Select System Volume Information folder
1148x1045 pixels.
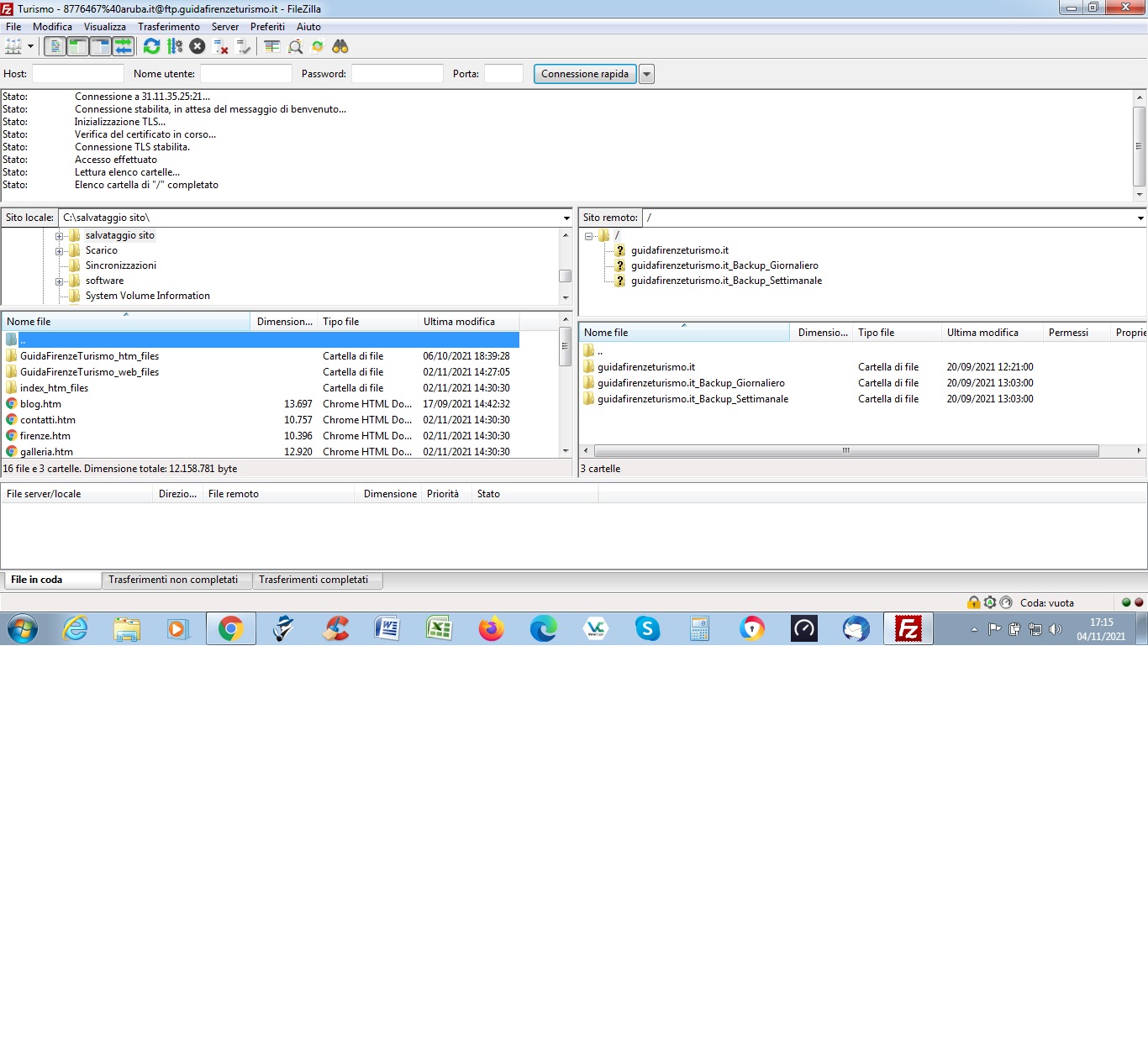pos(147,296)
